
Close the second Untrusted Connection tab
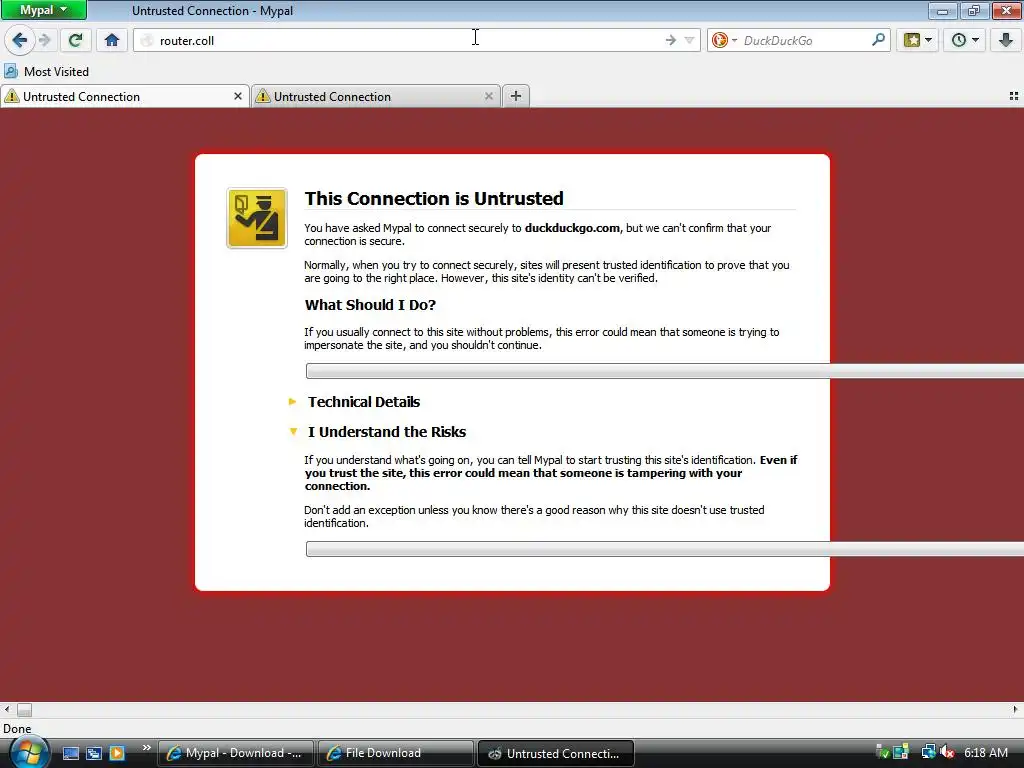(488, 96)
